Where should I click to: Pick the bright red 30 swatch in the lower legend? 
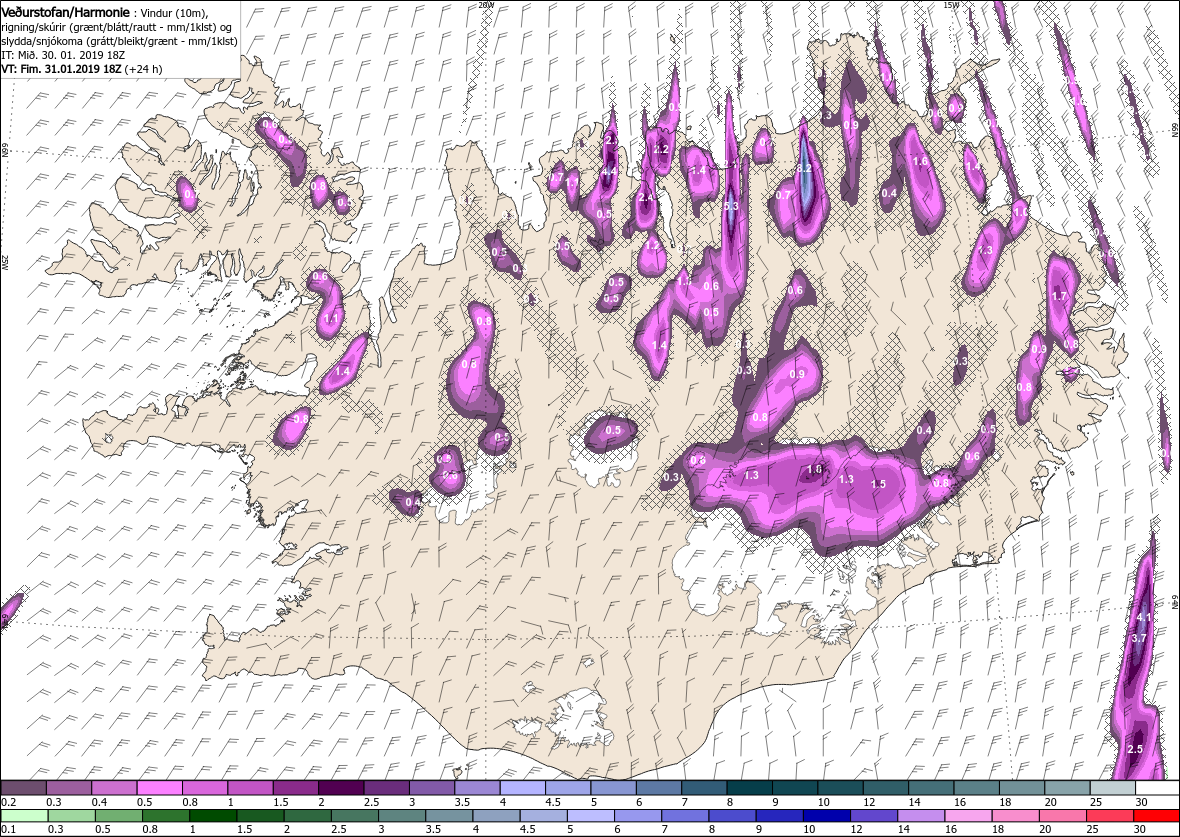tap(1156, 817)
